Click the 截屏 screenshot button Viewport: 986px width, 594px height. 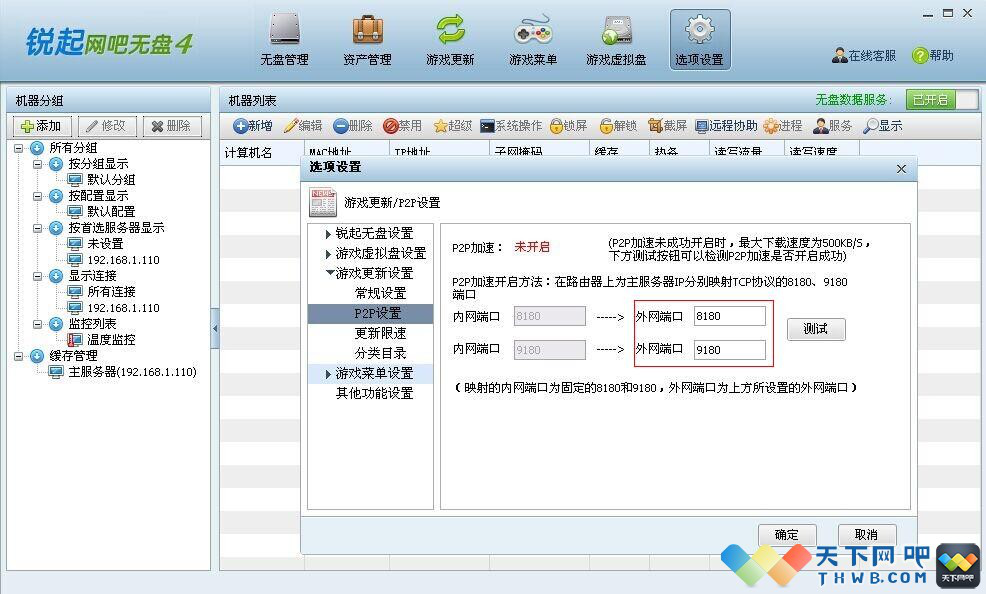667,126
